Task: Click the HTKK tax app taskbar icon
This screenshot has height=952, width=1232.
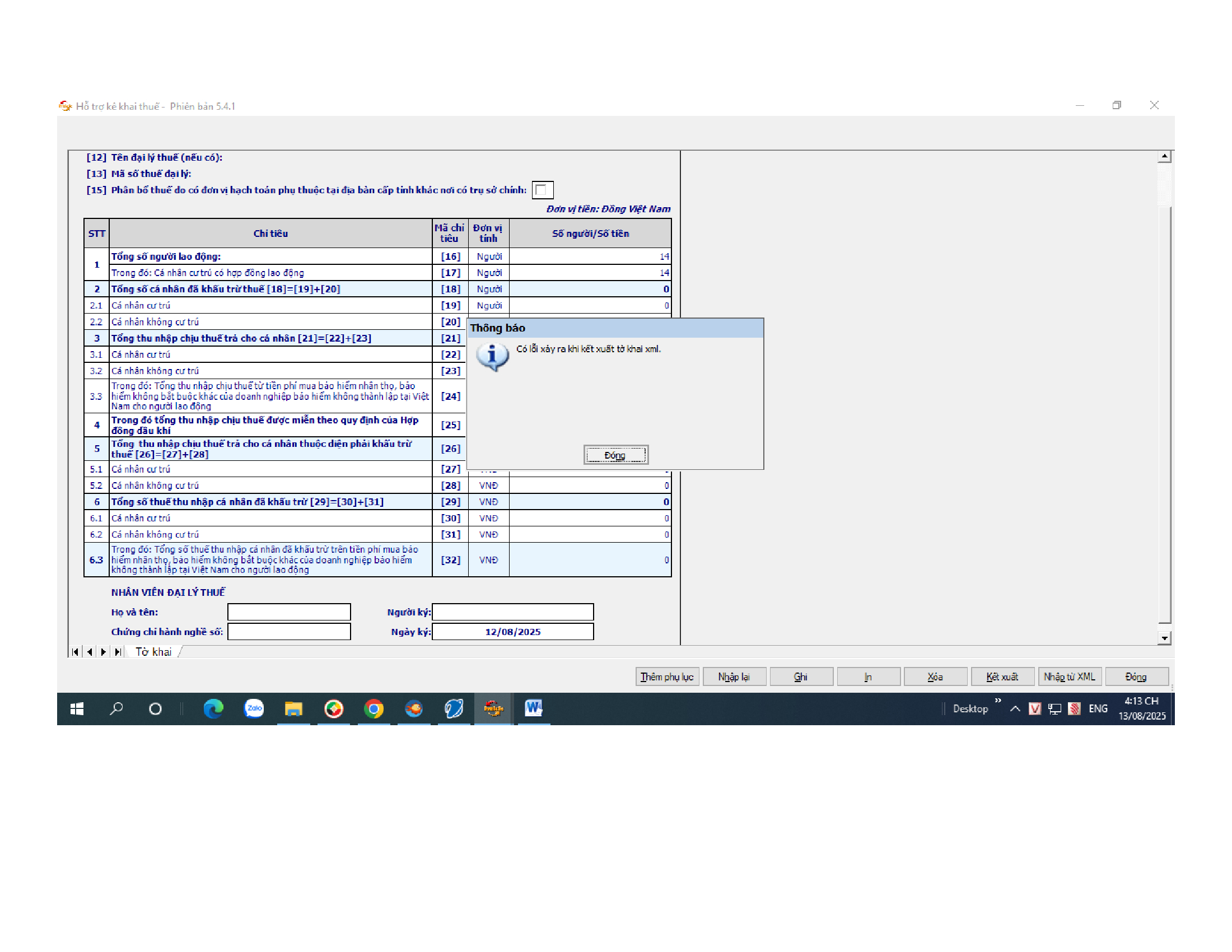Action: [493, 708]
